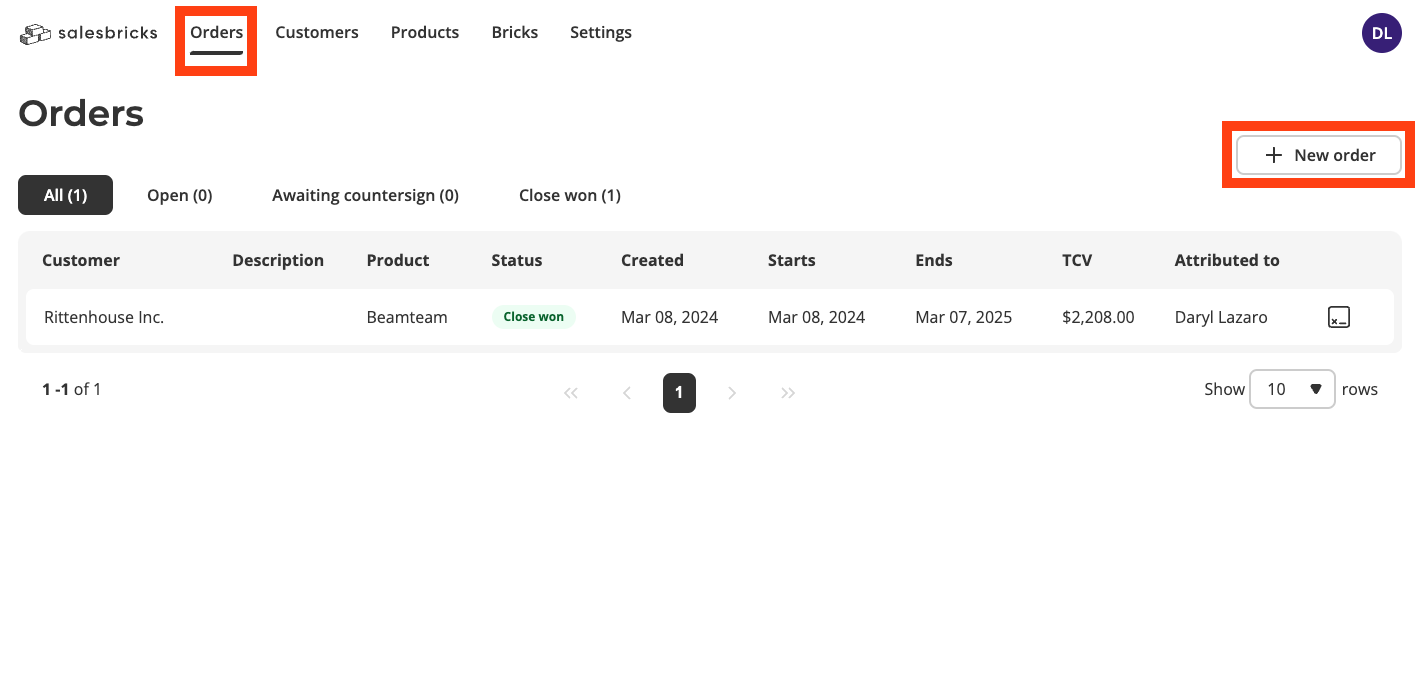Image resolution: width=1422 pixels, height=697 pixels.
Task: Go to the first page using the double-left arrow
Action: pos(571,393)
